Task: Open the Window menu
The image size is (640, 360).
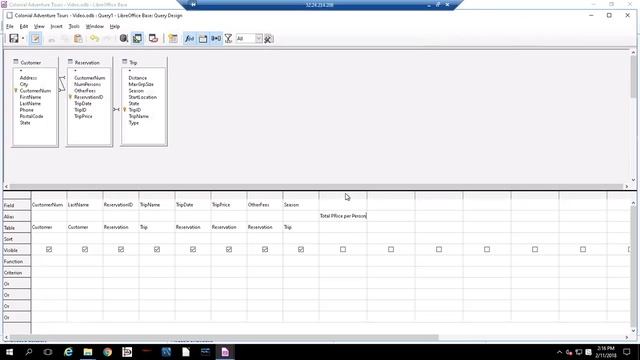Action: pos(95,26)
